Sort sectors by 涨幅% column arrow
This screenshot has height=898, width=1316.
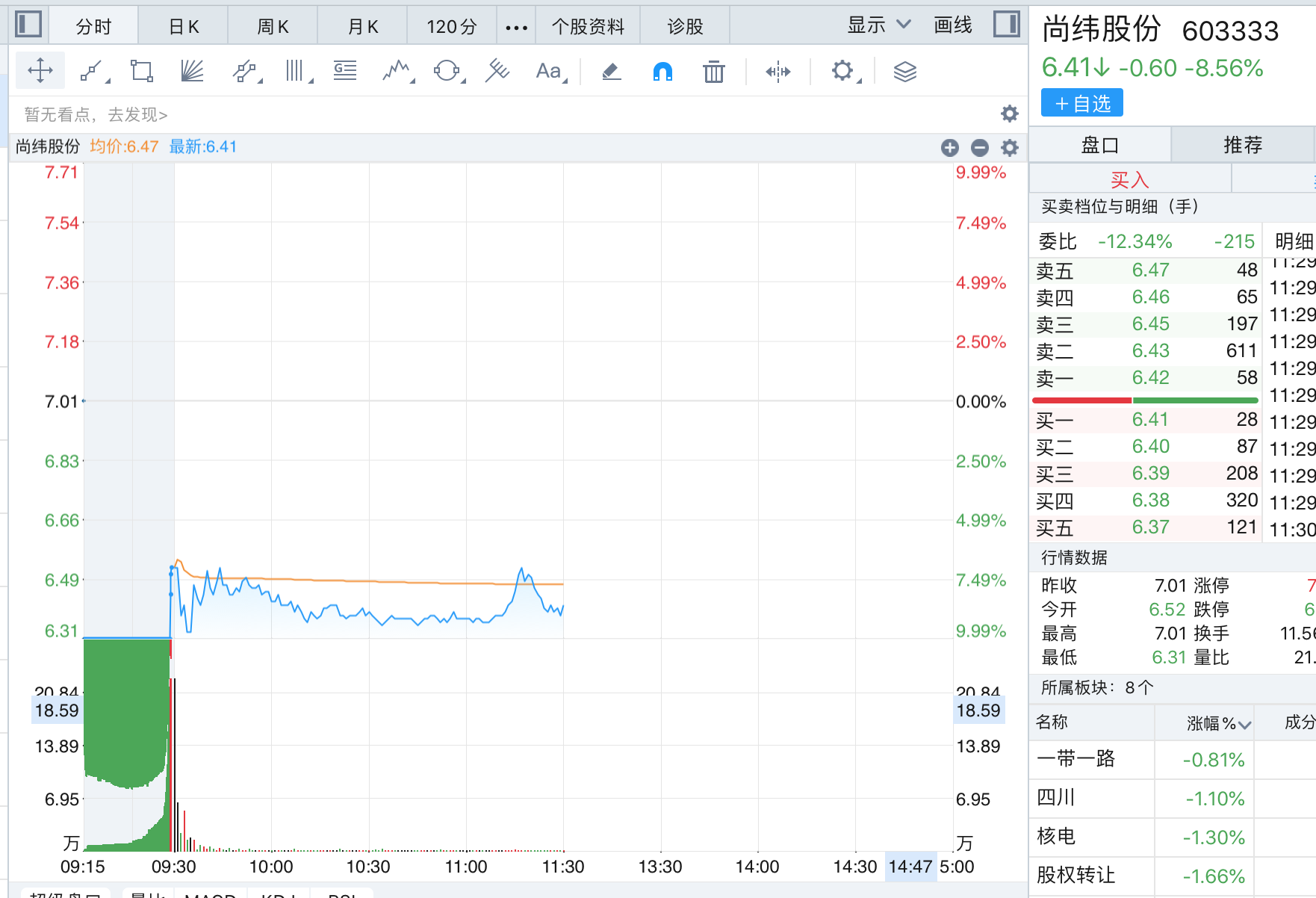click(1244, 724)
